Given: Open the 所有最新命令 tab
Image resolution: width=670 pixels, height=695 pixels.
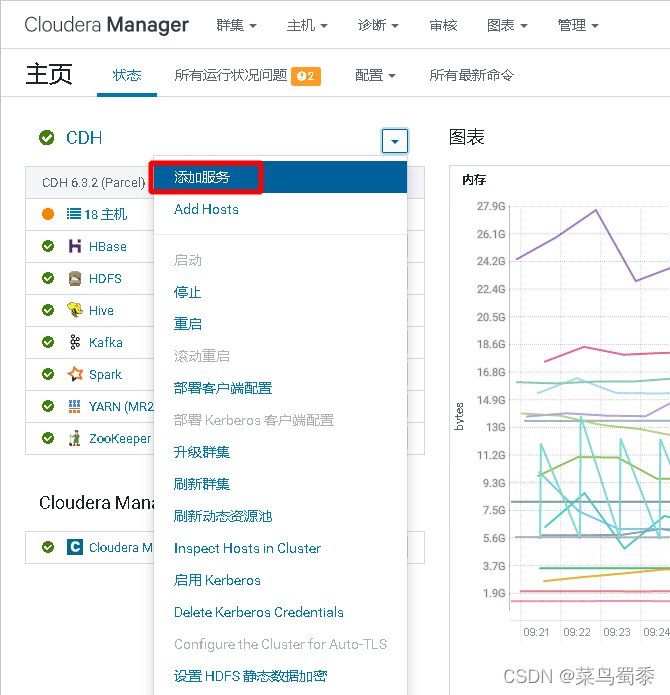Looking at the screenshot, I should coord(471,75).
